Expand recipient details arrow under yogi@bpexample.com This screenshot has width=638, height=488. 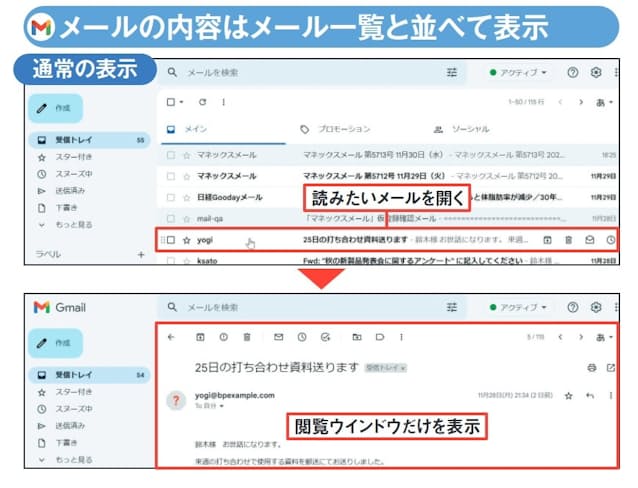point(222,406)
